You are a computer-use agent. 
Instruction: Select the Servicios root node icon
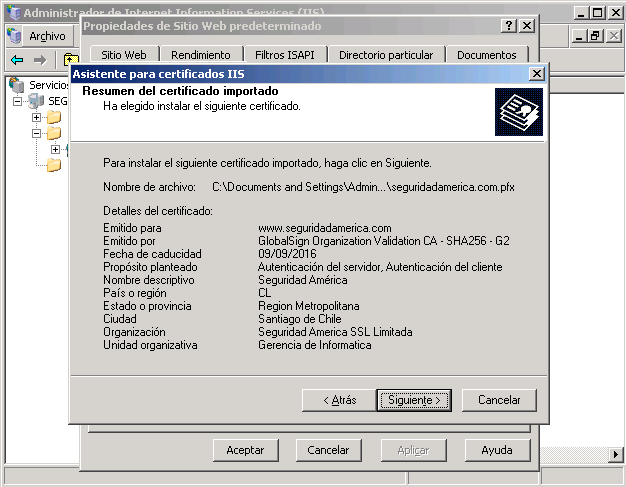click(17, 86)
